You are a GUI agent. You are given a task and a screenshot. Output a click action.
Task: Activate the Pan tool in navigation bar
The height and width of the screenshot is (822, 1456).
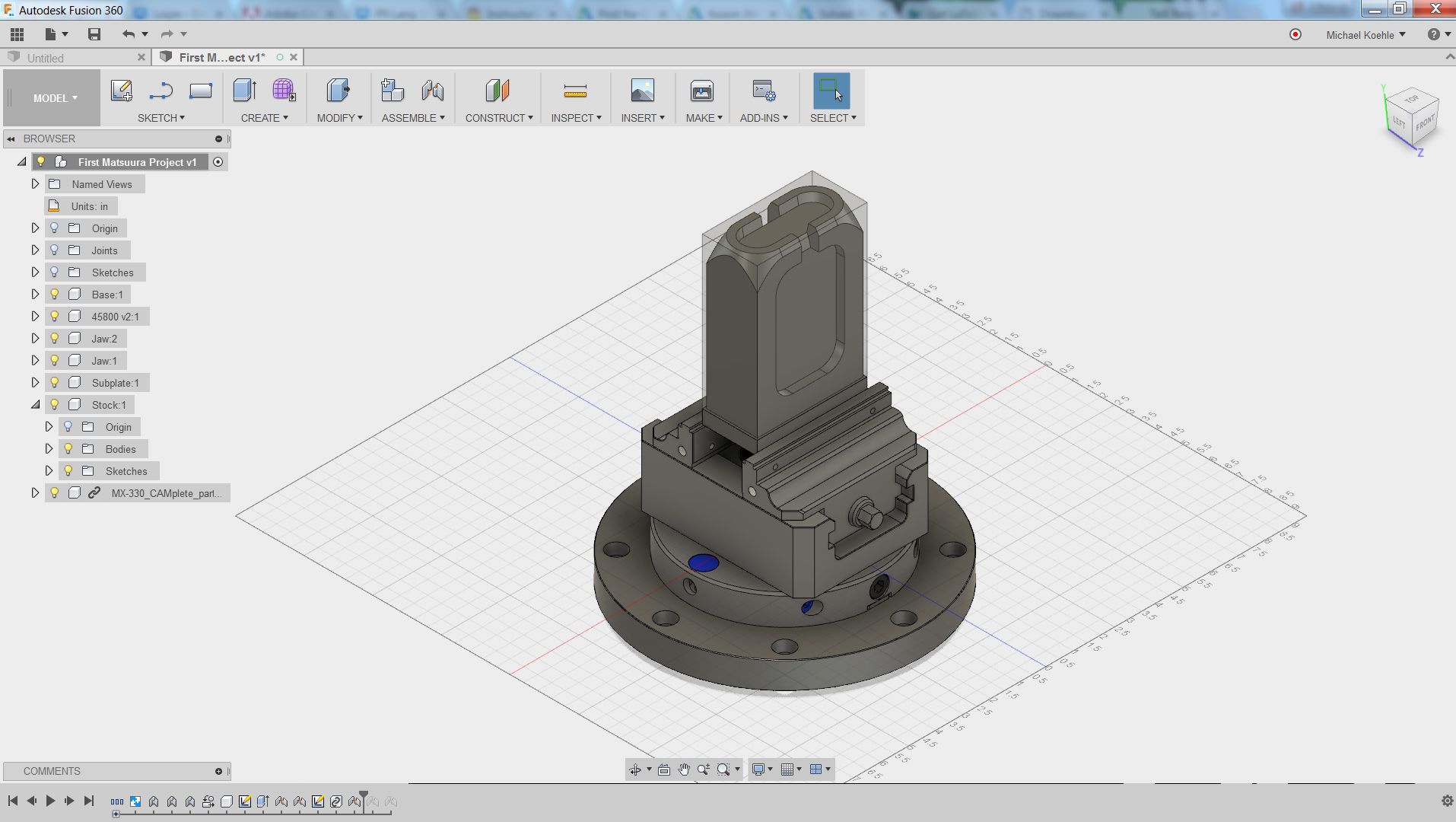[x=683, y=769]
